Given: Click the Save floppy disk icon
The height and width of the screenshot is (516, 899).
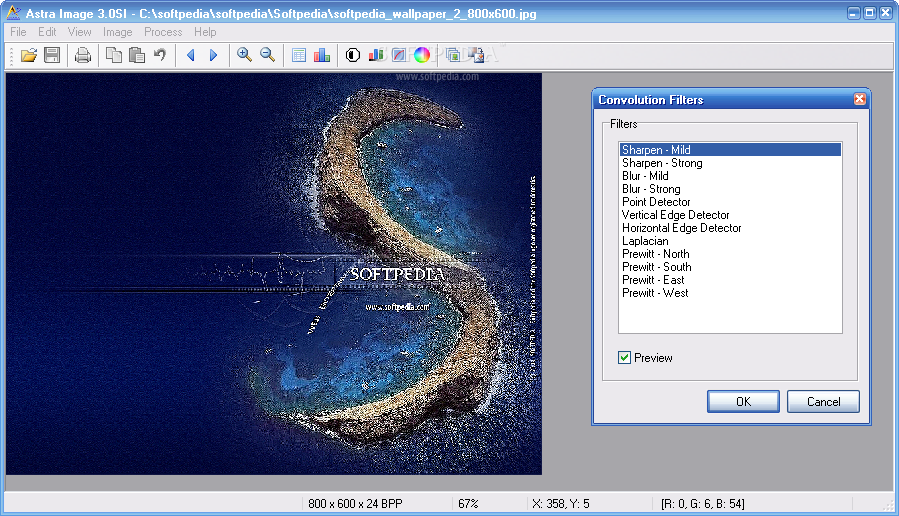Looking at the screenshot, I should coord(52,55).
